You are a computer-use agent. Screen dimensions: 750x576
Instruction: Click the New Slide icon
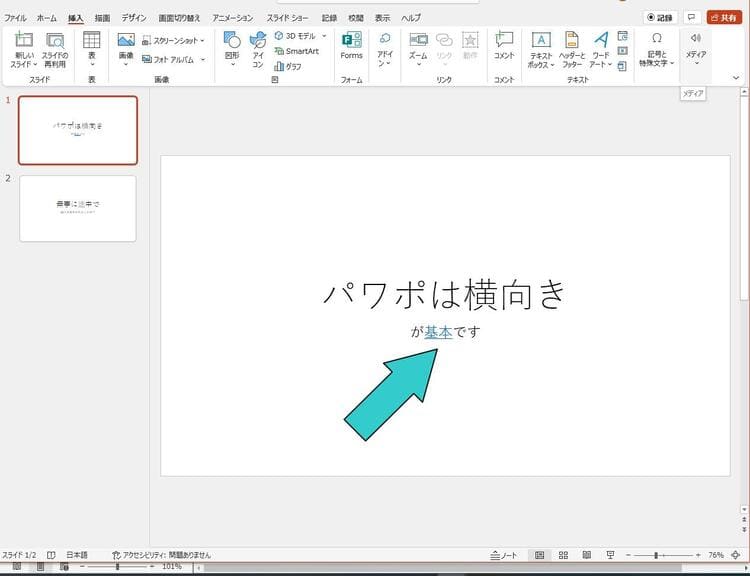click(x=24, y=40)
